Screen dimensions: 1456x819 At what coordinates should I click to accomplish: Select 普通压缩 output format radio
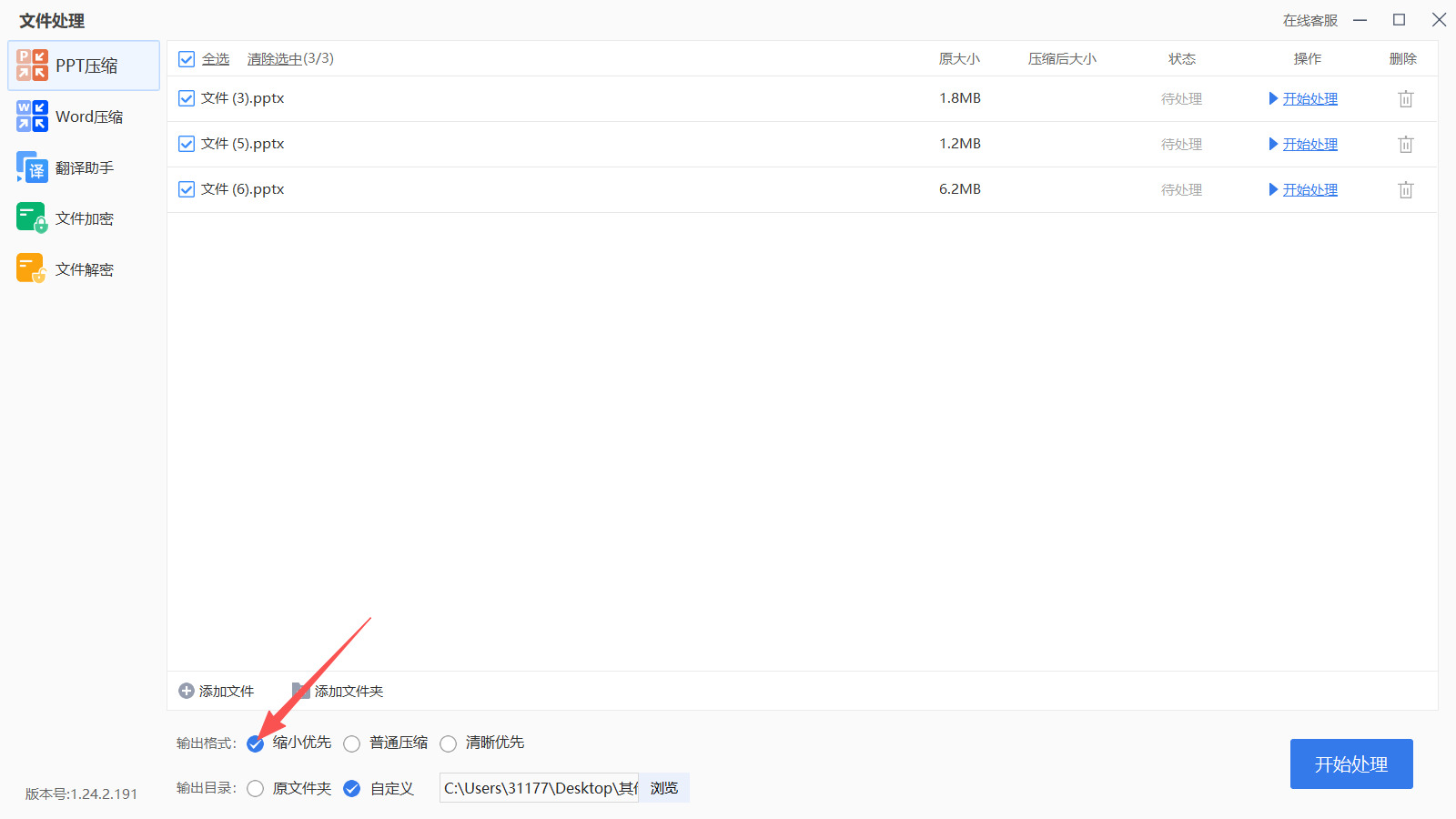(352, 743)
